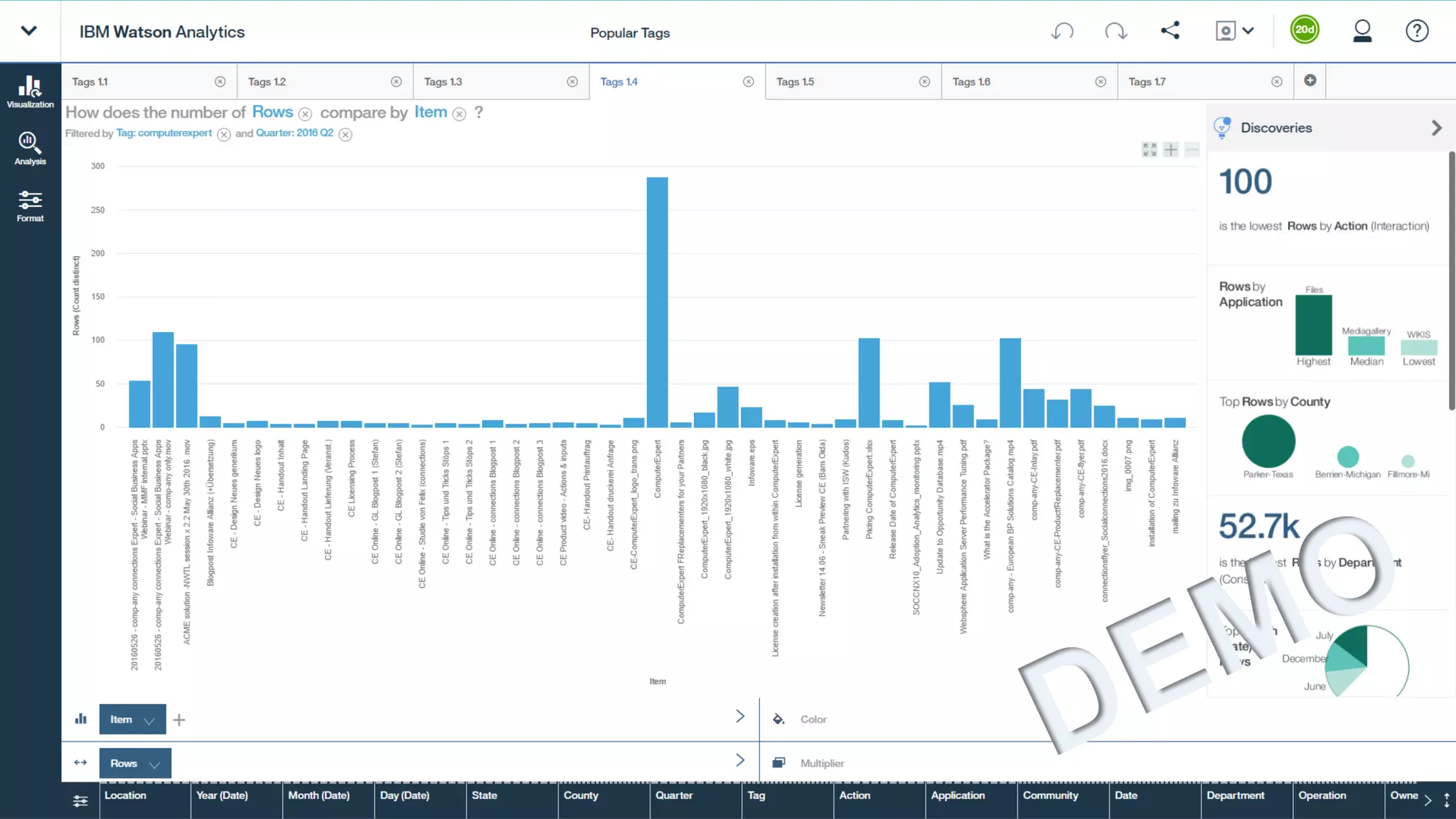
Task: Open the help question mark icon
Action: pyautogui.click(x=1416, y=31)
